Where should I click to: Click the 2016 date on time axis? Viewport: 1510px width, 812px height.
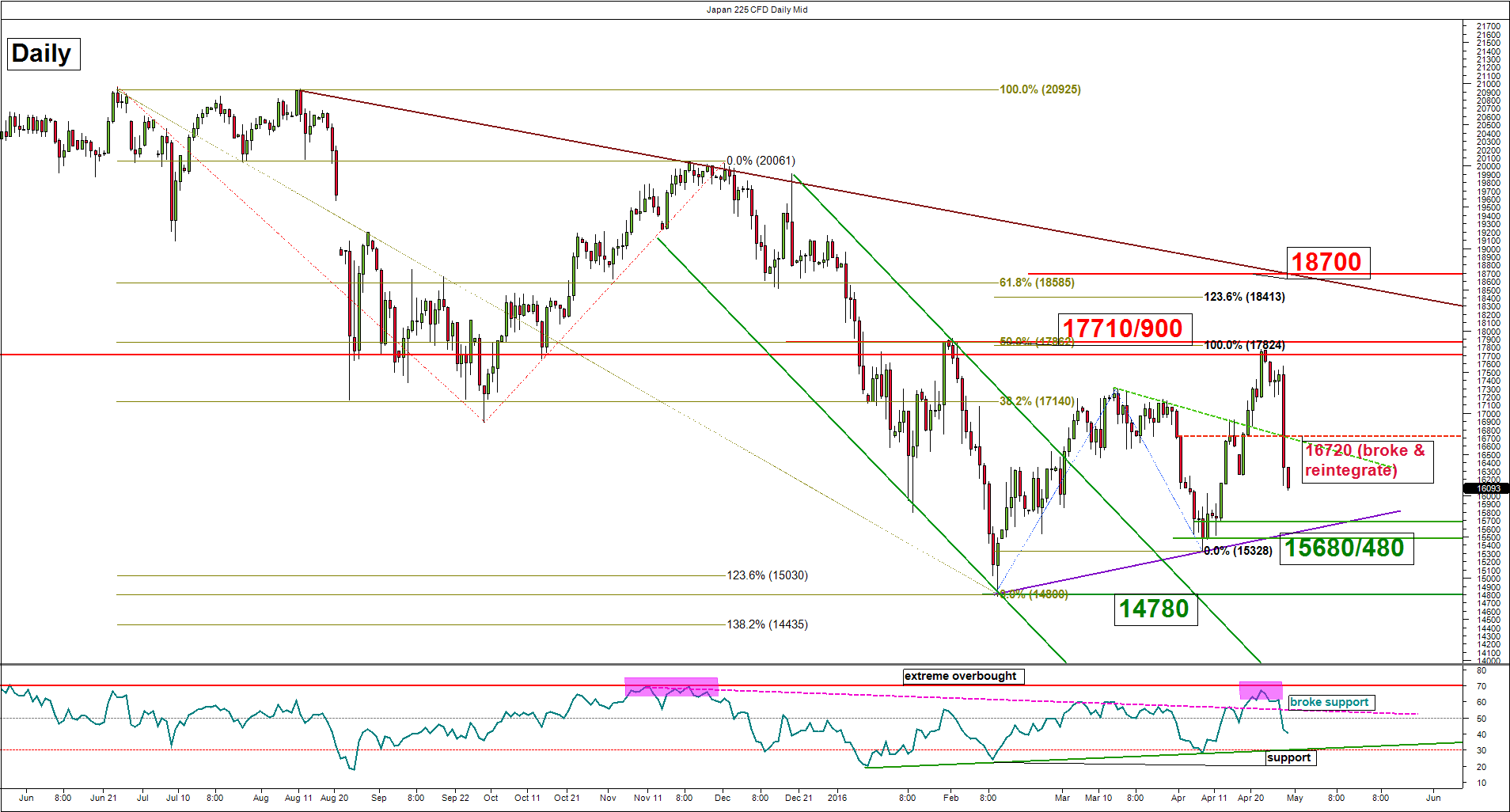(837, 798)
